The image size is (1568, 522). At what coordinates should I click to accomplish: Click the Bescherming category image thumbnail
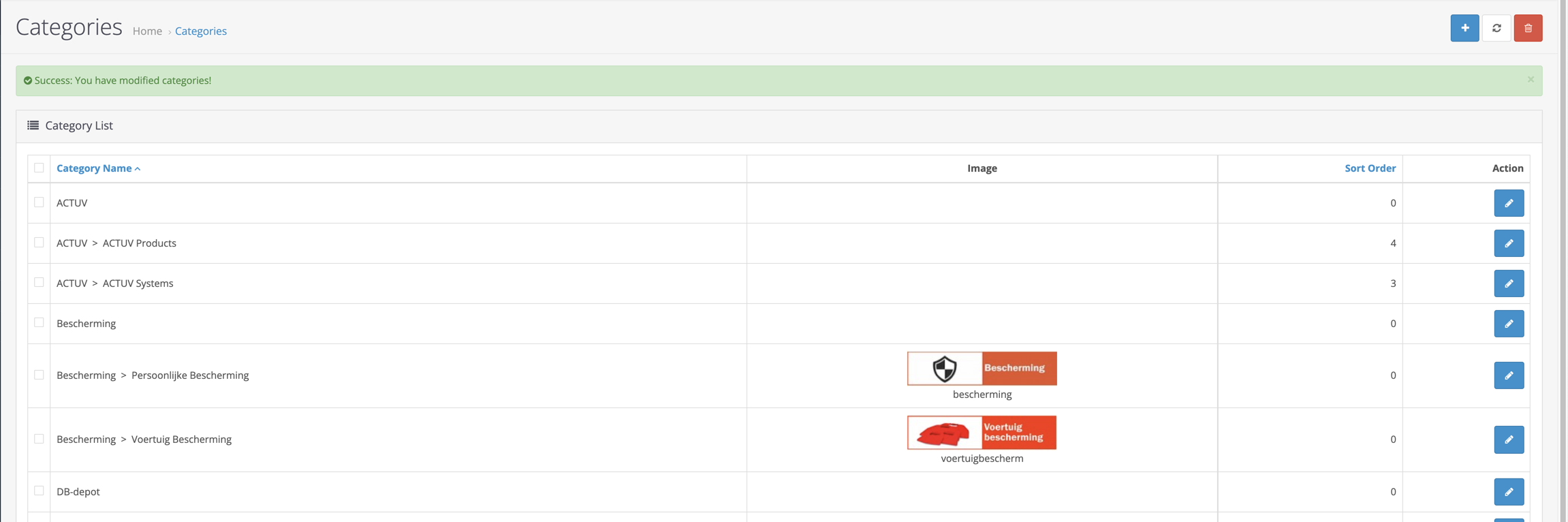click(982, 369)
